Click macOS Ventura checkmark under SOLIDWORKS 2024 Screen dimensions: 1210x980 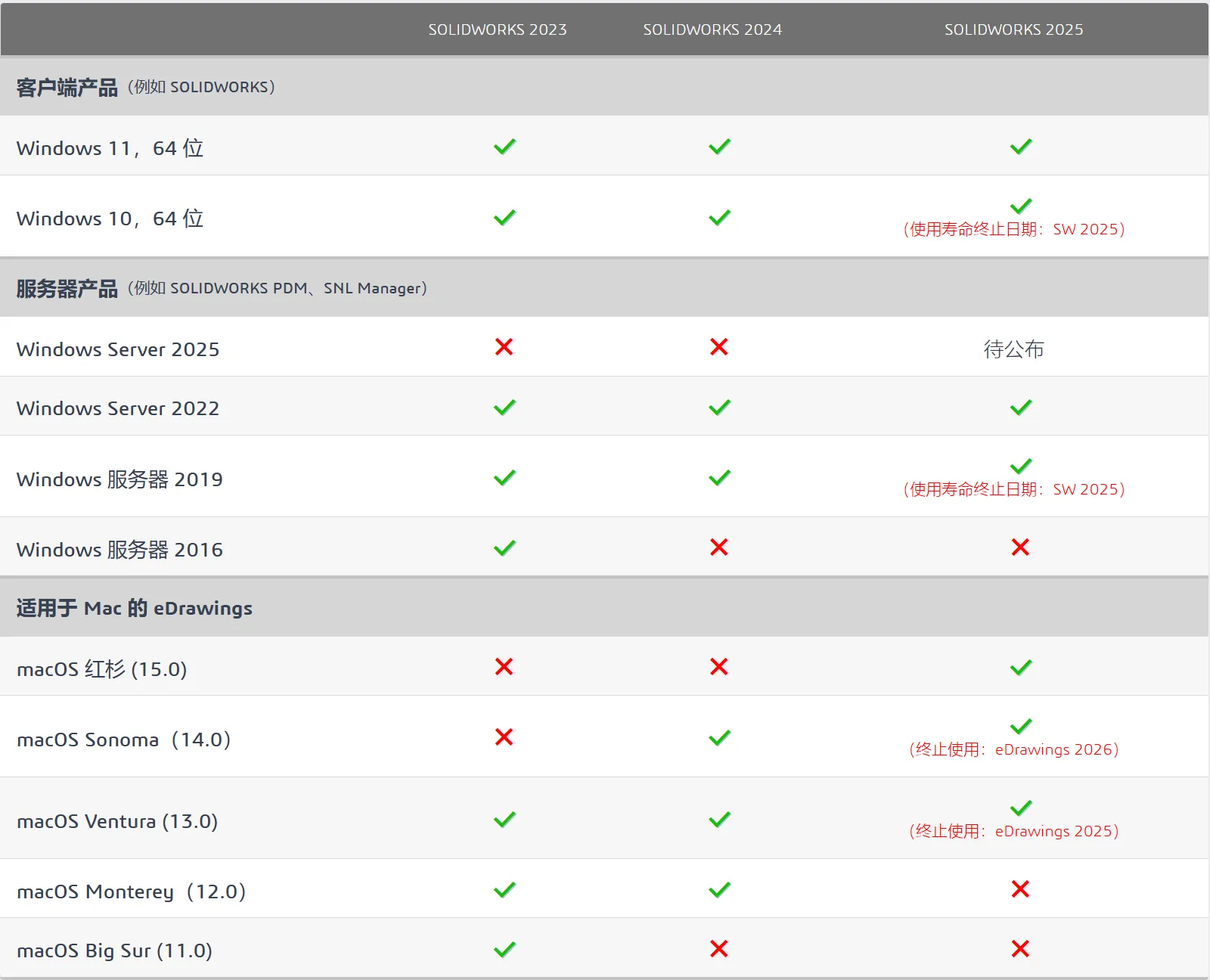[719, 820]
